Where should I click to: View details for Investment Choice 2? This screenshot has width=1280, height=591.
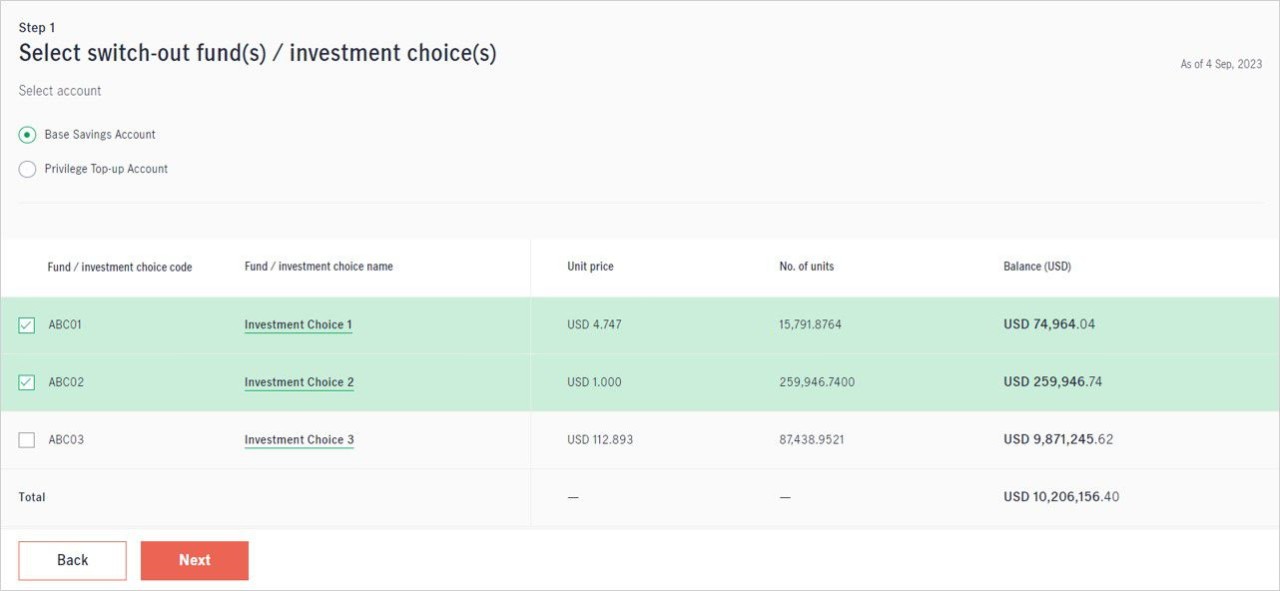299,382
